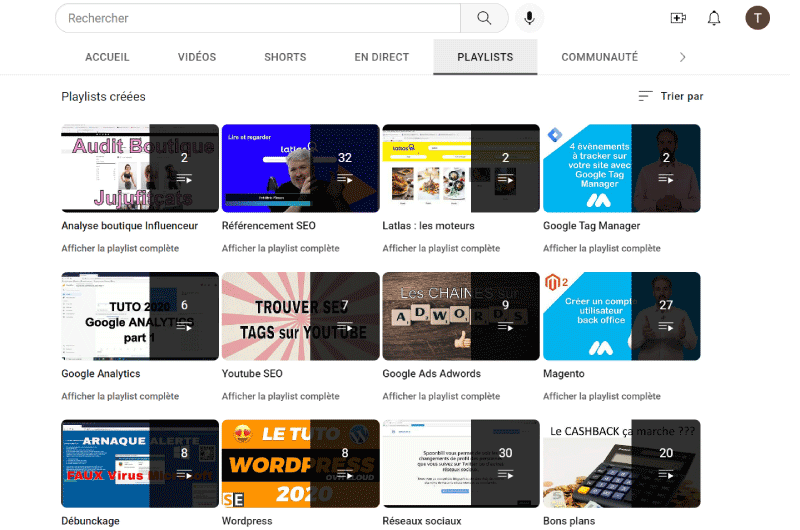
Task: Open the Trier par sort menu
Action: [671, 96]
